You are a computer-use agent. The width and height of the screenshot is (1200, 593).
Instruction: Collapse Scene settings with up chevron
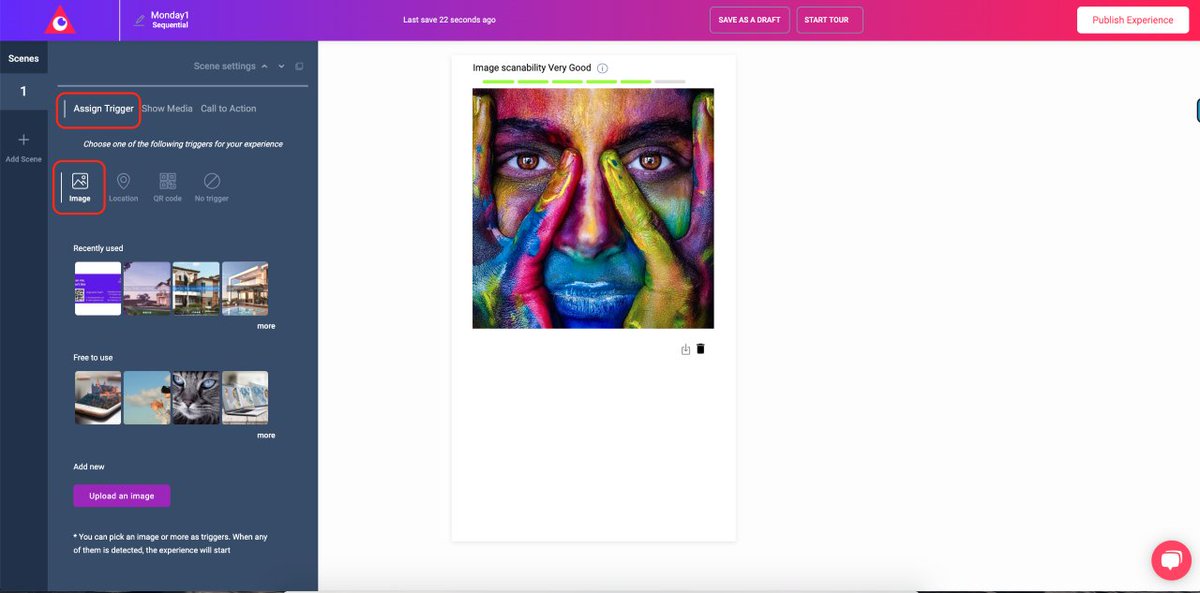tap(264, 66)
